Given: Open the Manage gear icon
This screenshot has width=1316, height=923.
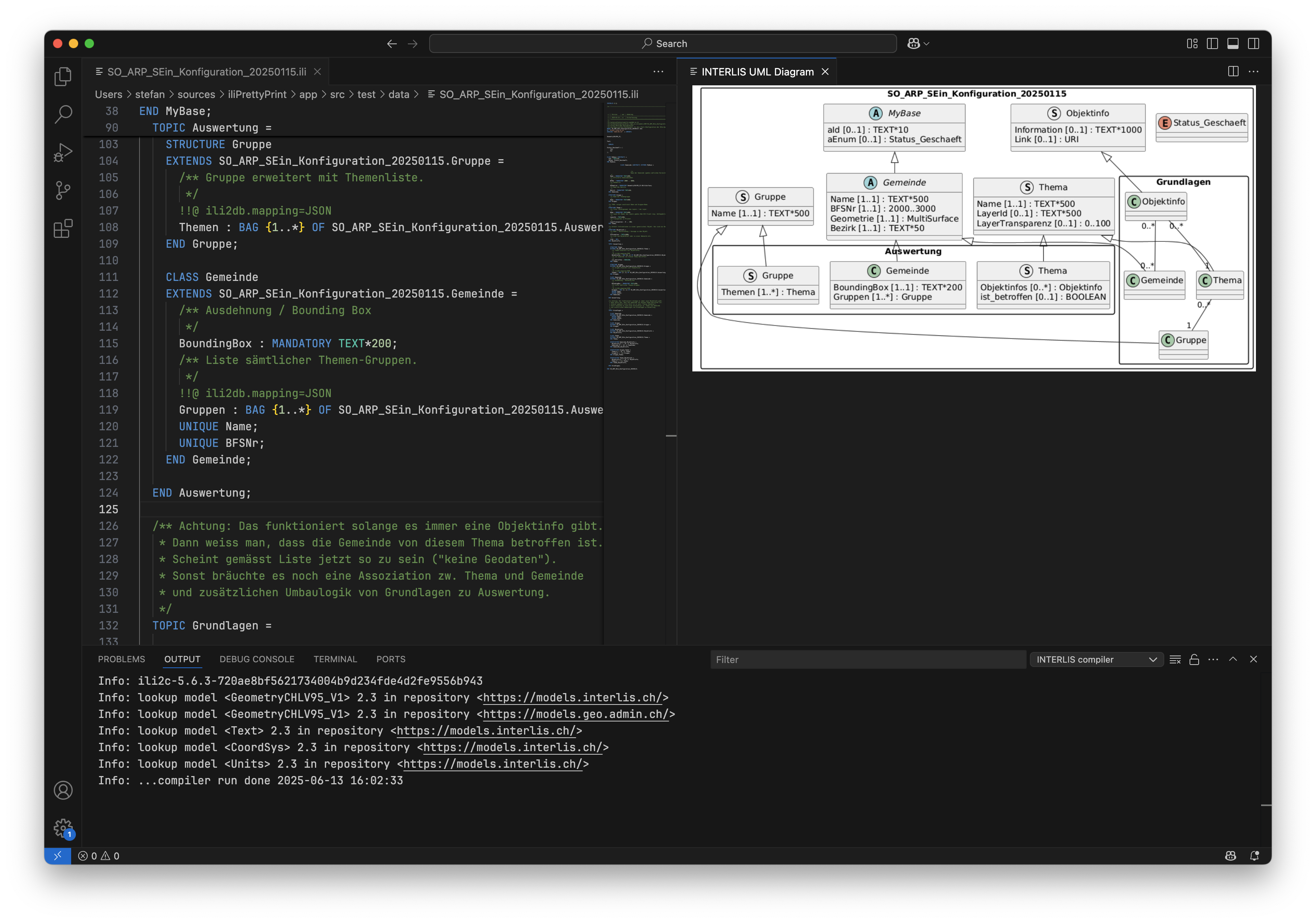Looking at the screenshot, I should tap(63, 828).
